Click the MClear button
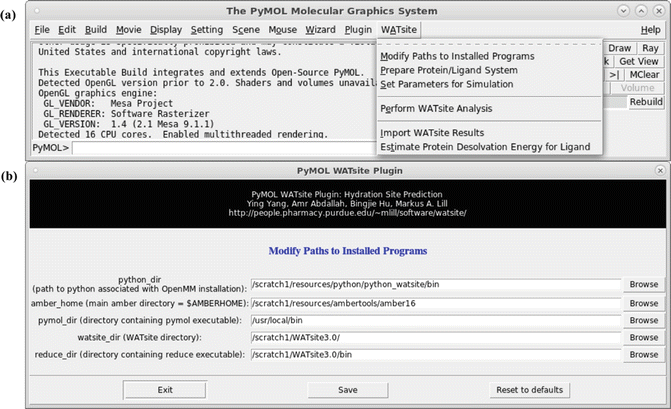The height and width of the screenshot is (409, 671). 644,74
